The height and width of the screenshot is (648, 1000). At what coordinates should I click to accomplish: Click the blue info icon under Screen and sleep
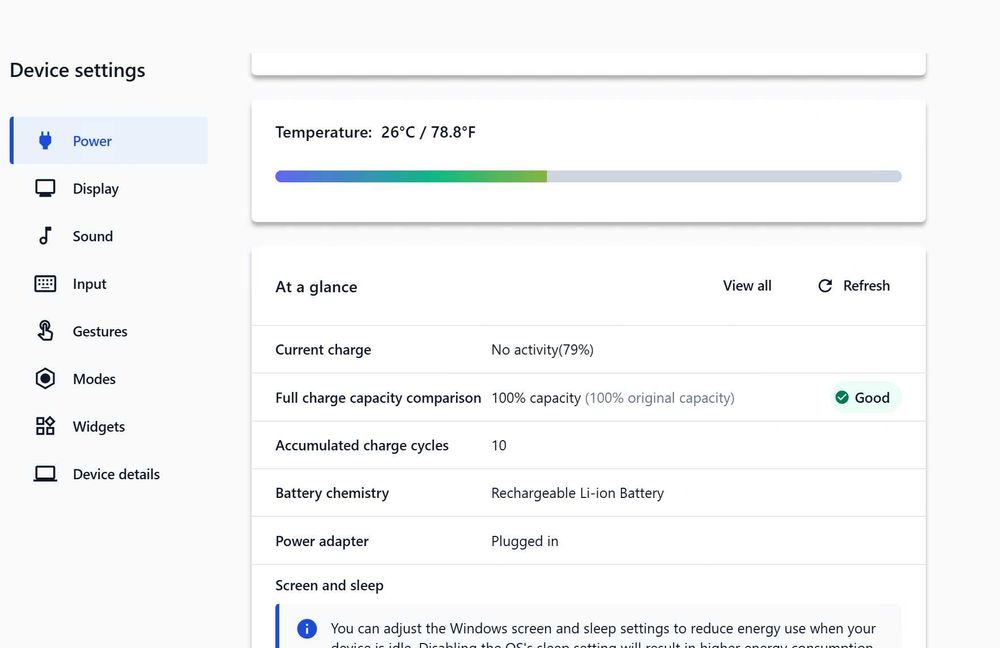click(x=307, y=629)
